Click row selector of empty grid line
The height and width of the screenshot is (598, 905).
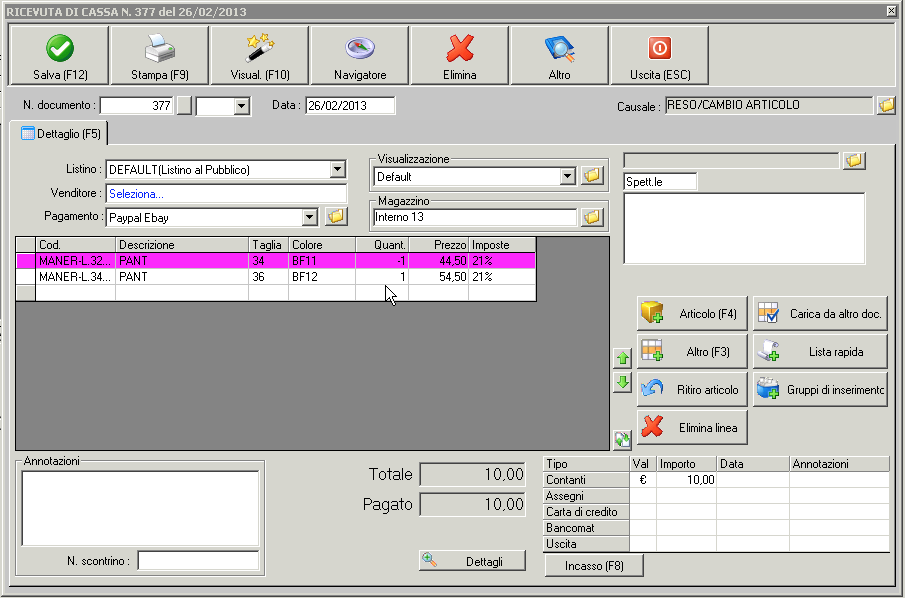click(x=25, y=293)
